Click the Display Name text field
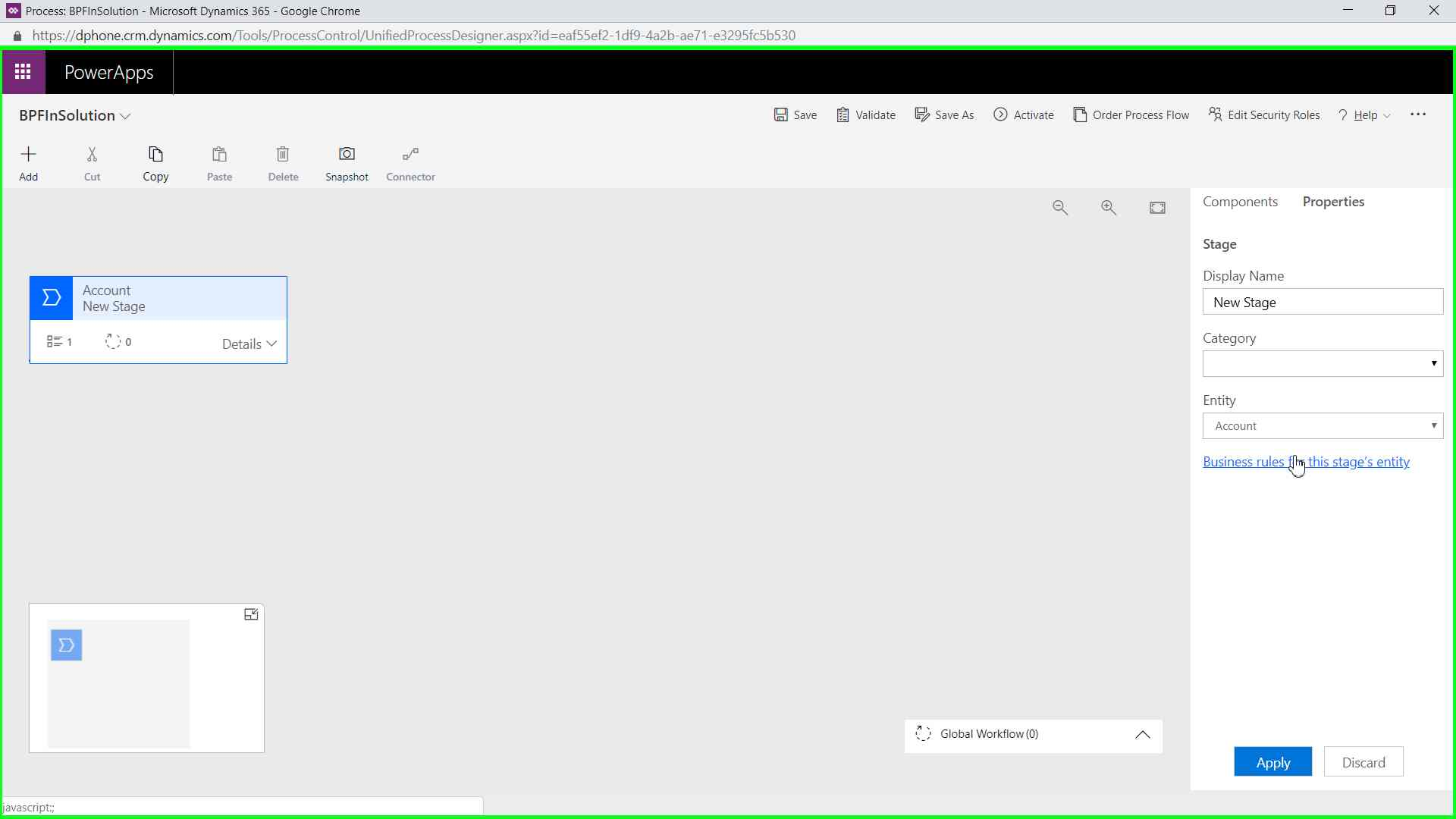 (x=1323, y=302)
